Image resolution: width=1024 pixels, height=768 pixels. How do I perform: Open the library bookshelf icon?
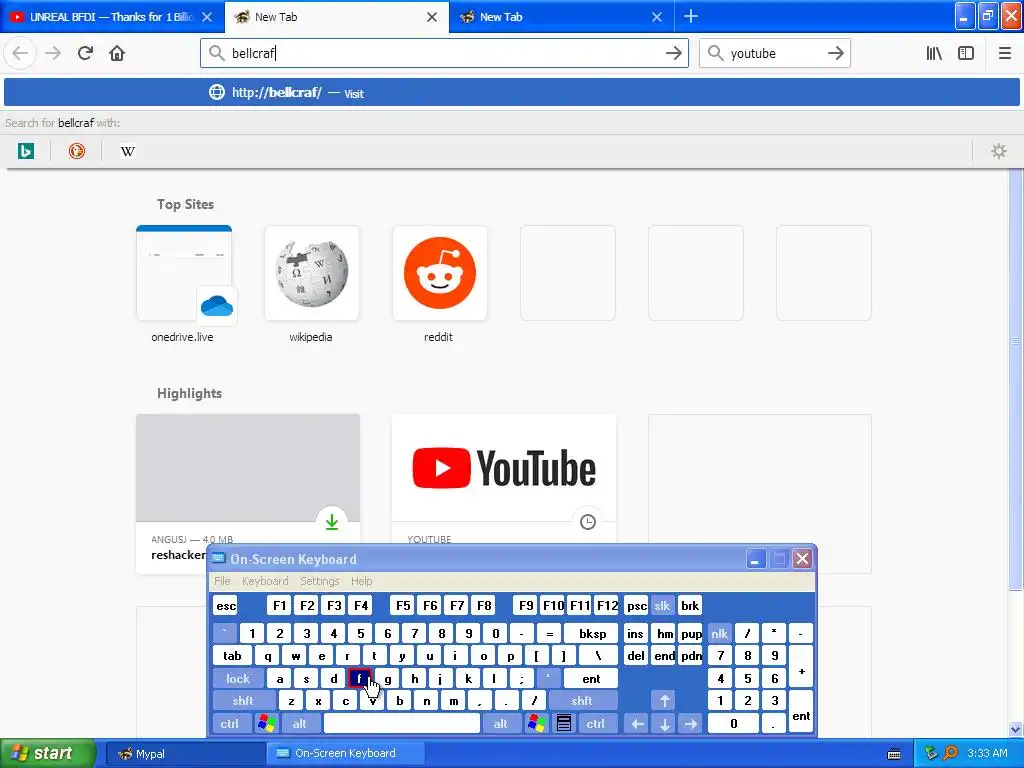tap(934, 54)
